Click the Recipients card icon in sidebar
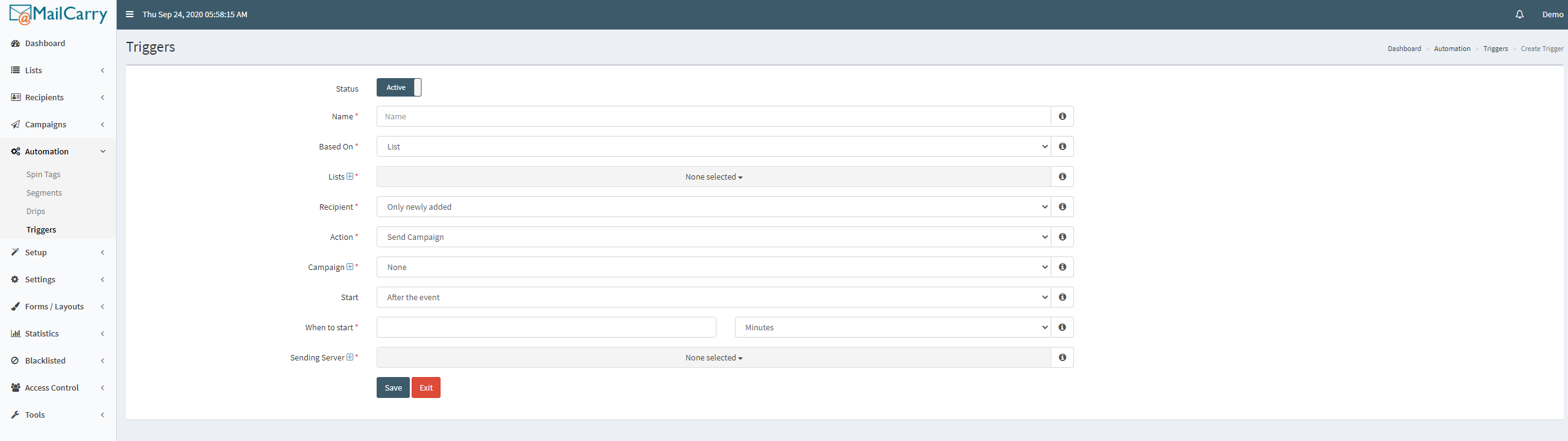The height and width of the screenshot is (441, 1568). [x=15, y=97]
